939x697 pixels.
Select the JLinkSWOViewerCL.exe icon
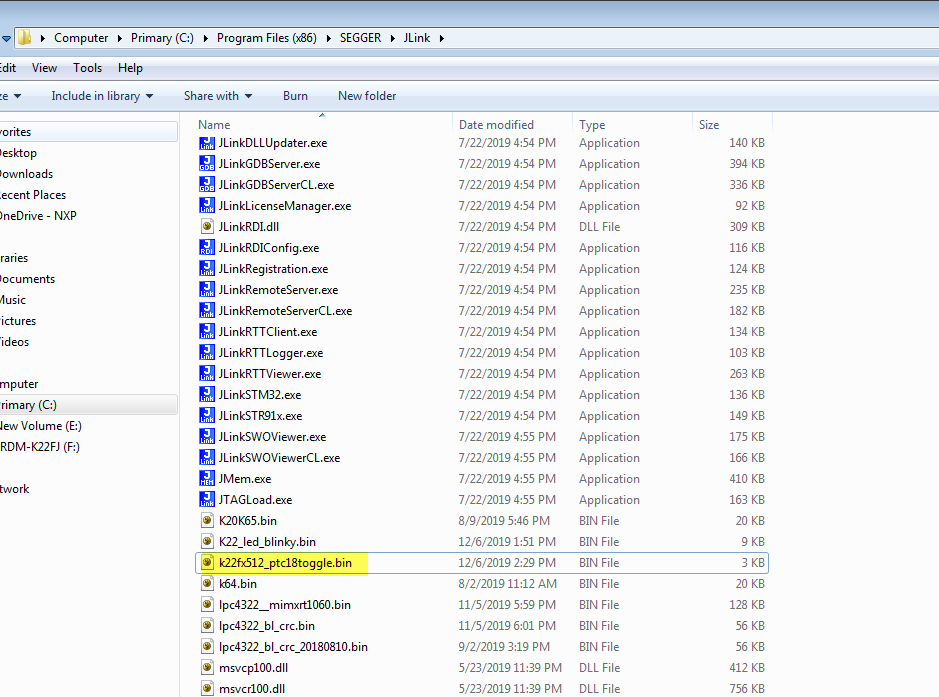pos(207,457)
